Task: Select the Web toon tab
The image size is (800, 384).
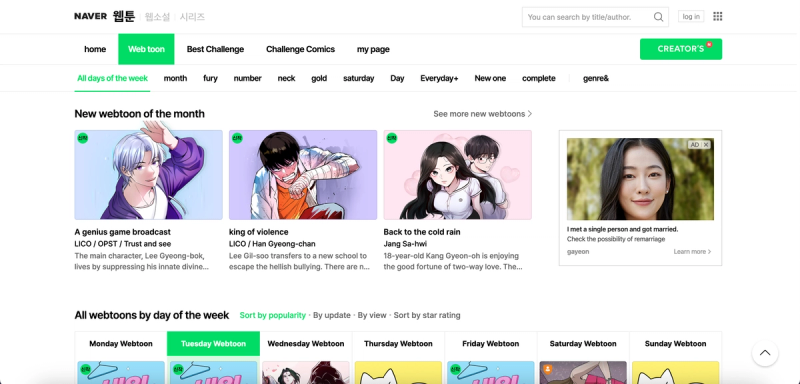Action: pos(146,49)
